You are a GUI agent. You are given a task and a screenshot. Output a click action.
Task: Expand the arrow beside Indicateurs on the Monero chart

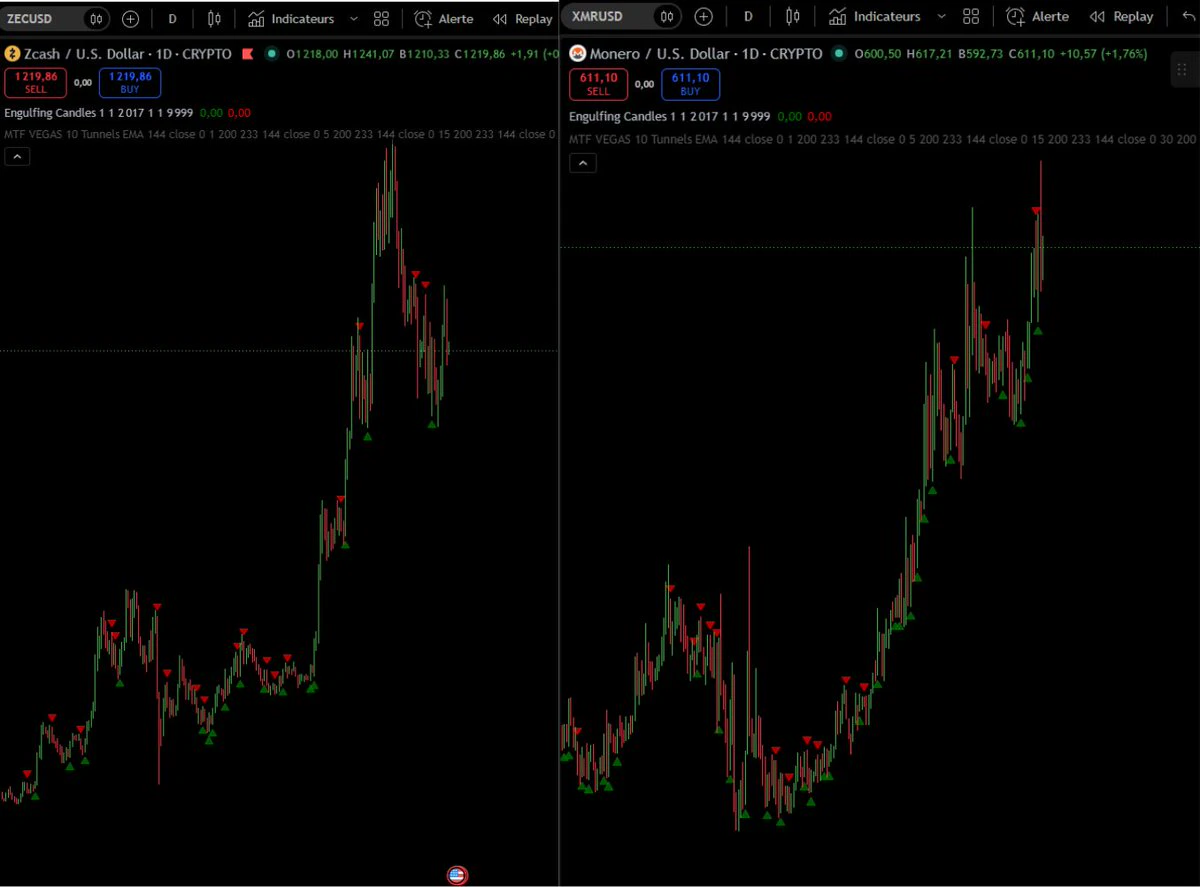pos(942,17)
